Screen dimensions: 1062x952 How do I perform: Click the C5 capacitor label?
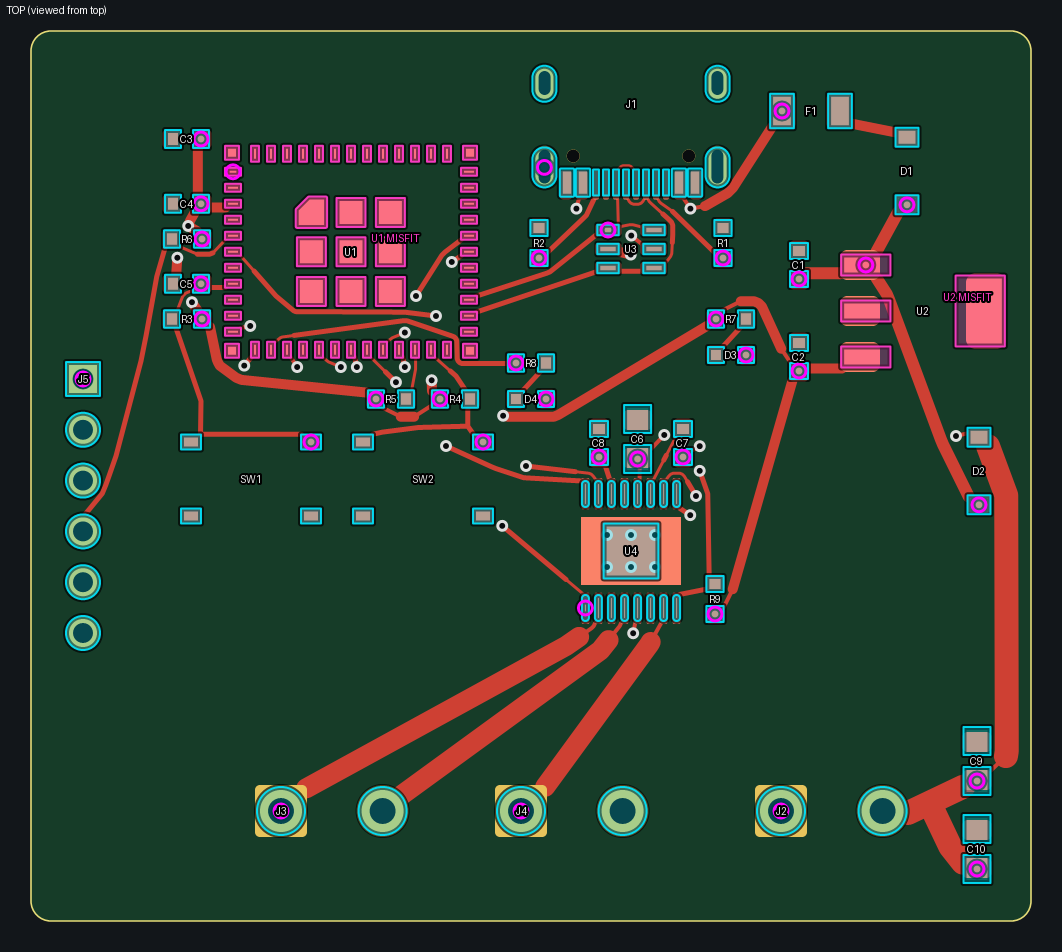pos(186,284)
